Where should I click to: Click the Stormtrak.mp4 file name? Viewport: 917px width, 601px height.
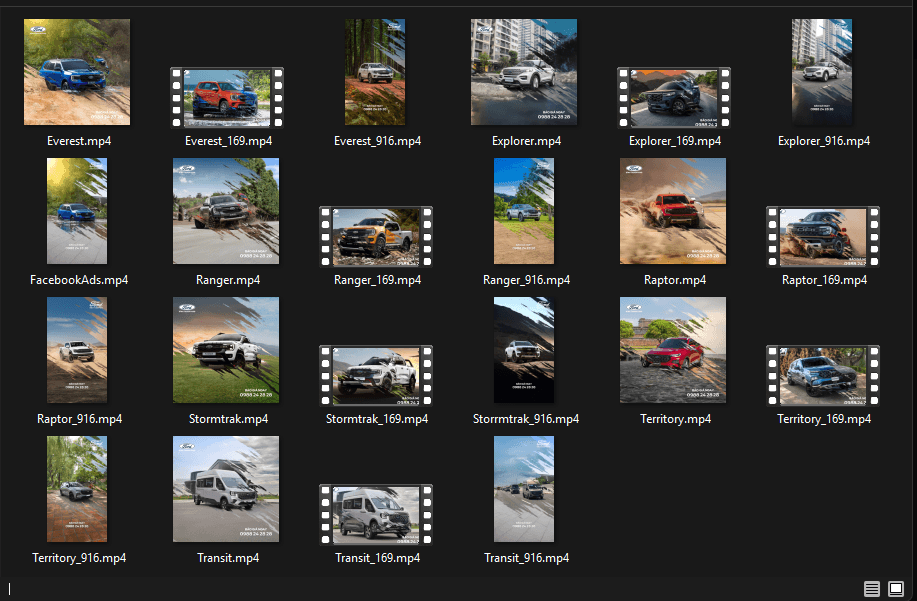click(x=228, y=419)
